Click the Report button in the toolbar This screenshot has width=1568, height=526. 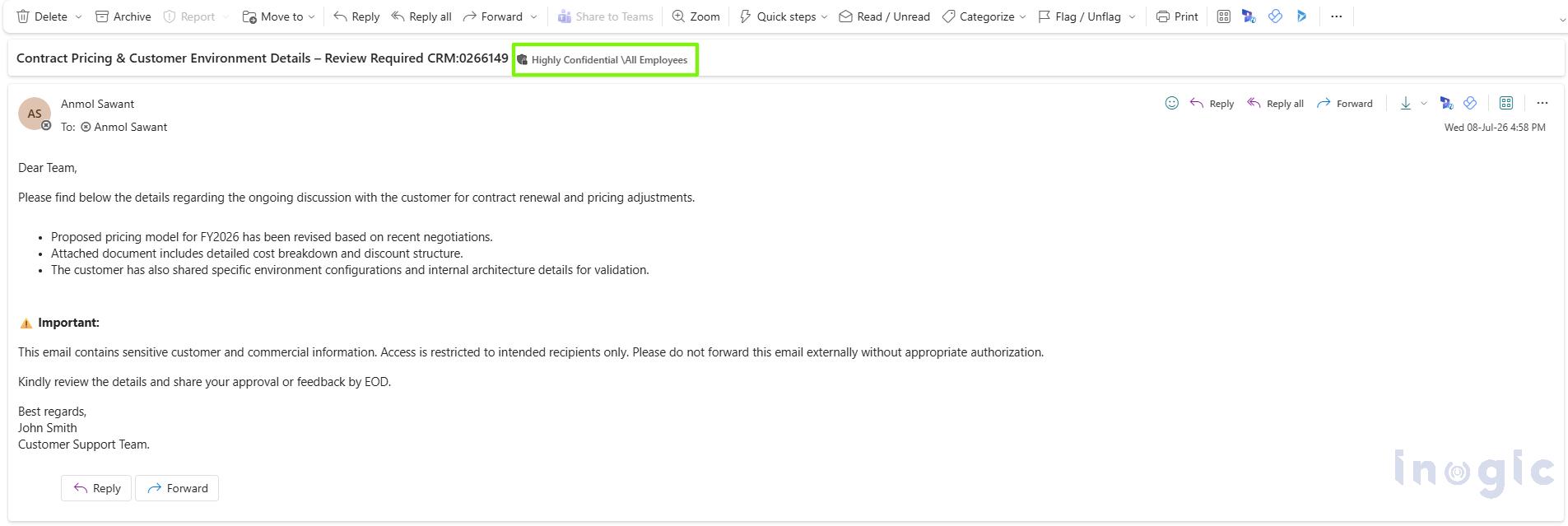[x=189, y=16]
